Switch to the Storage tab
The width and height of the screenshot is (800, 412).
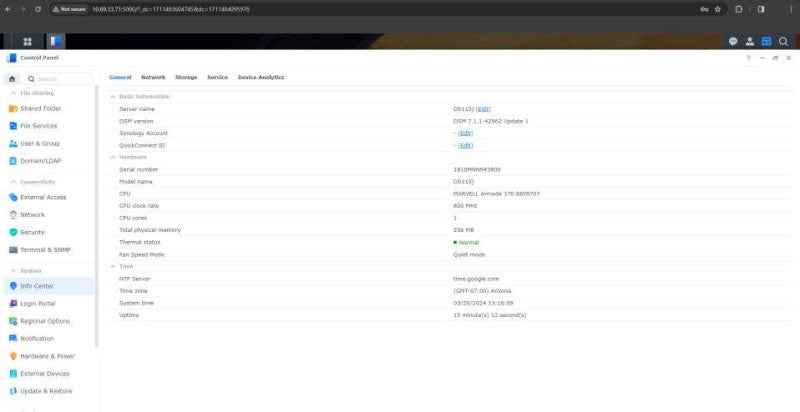pos(186,77)
